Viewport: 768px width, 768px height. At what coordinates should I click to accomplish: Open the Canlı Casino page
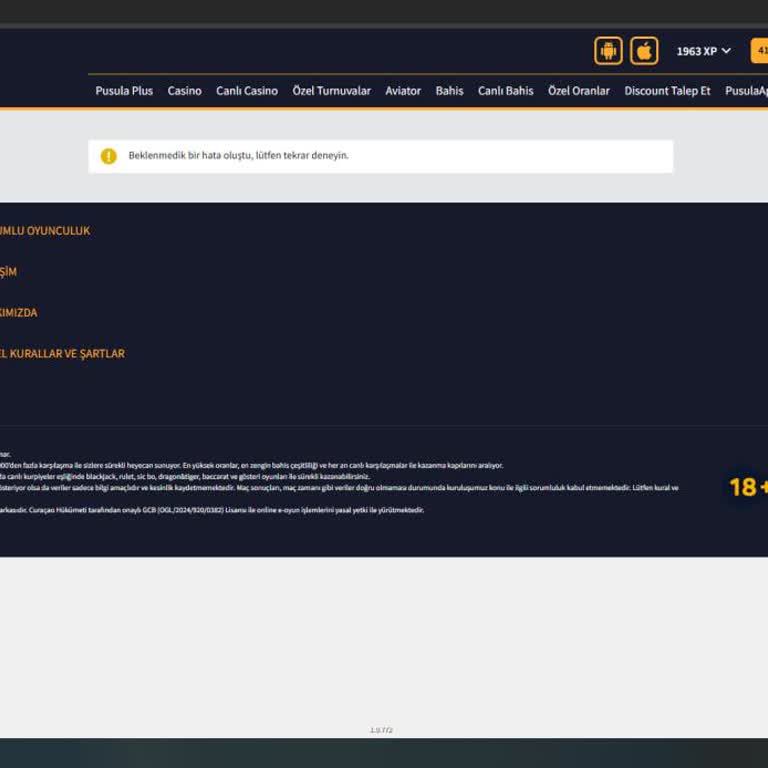pos(247,91)
